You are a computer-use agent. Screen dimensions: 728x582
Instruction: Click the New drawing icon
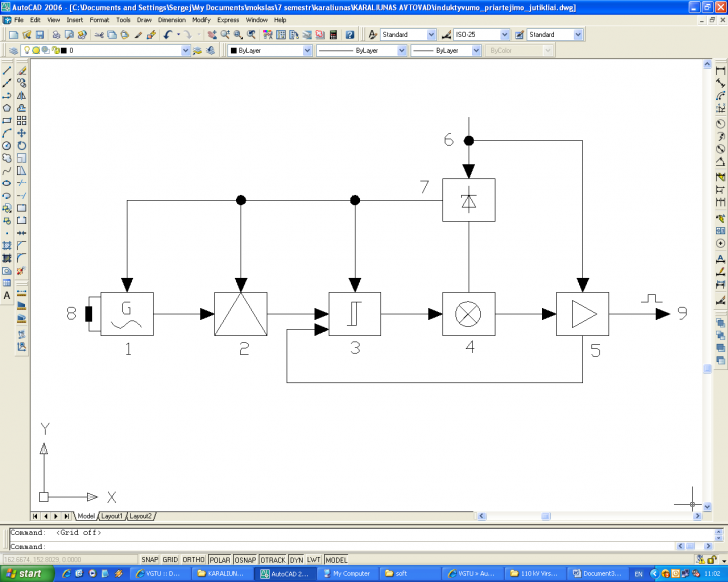click(x=13, y=35)
